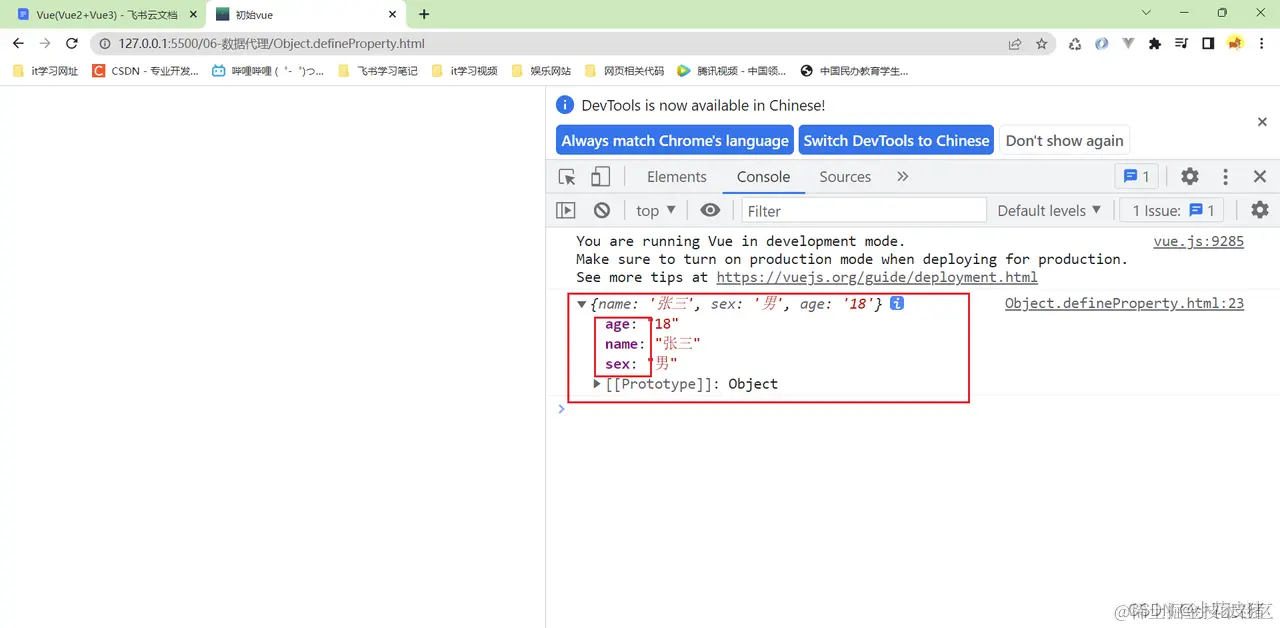Share this page via share icon

[x=1015, y=44]
